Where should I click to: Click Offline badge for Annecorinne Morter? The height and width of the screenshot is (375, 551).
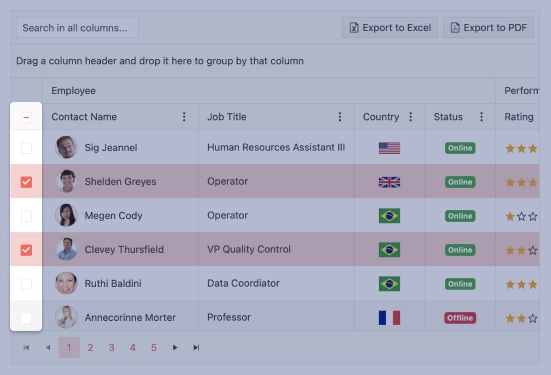[x=460, y=318]
